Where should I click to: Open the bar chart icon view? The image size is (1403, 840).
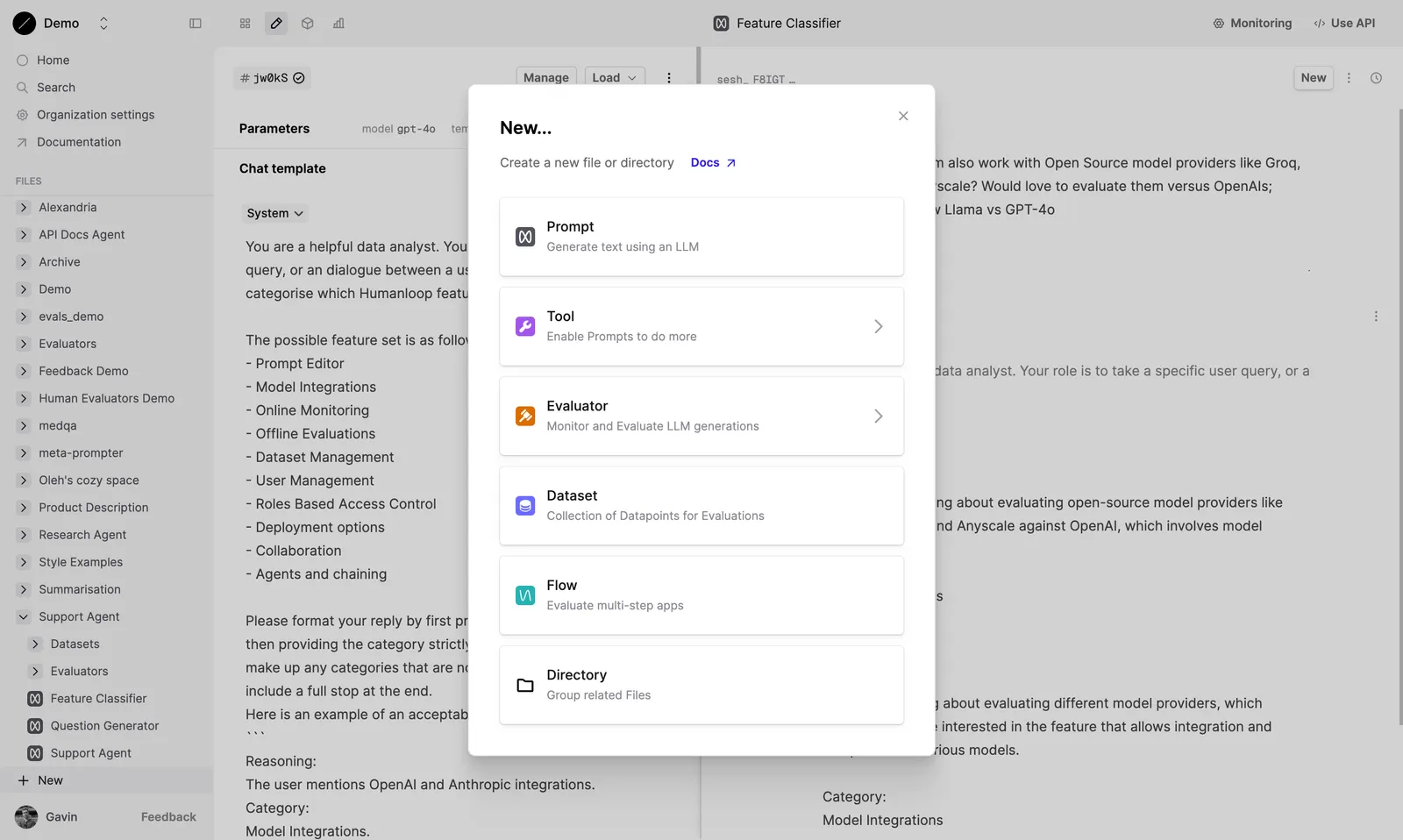[338, 24]
